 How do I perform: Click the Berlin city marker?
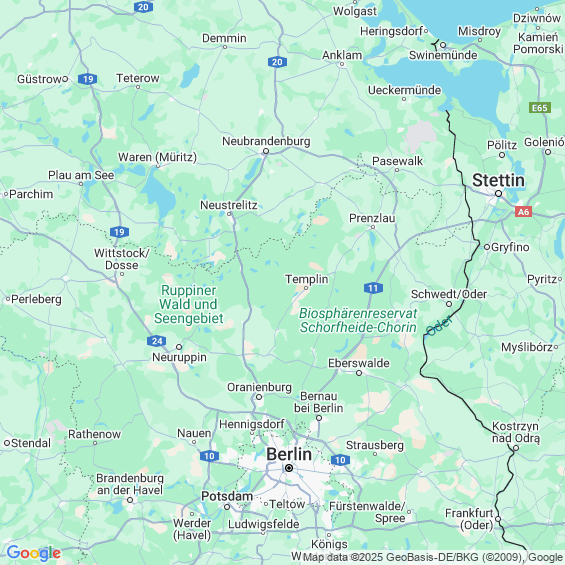[x=289, y=468]
